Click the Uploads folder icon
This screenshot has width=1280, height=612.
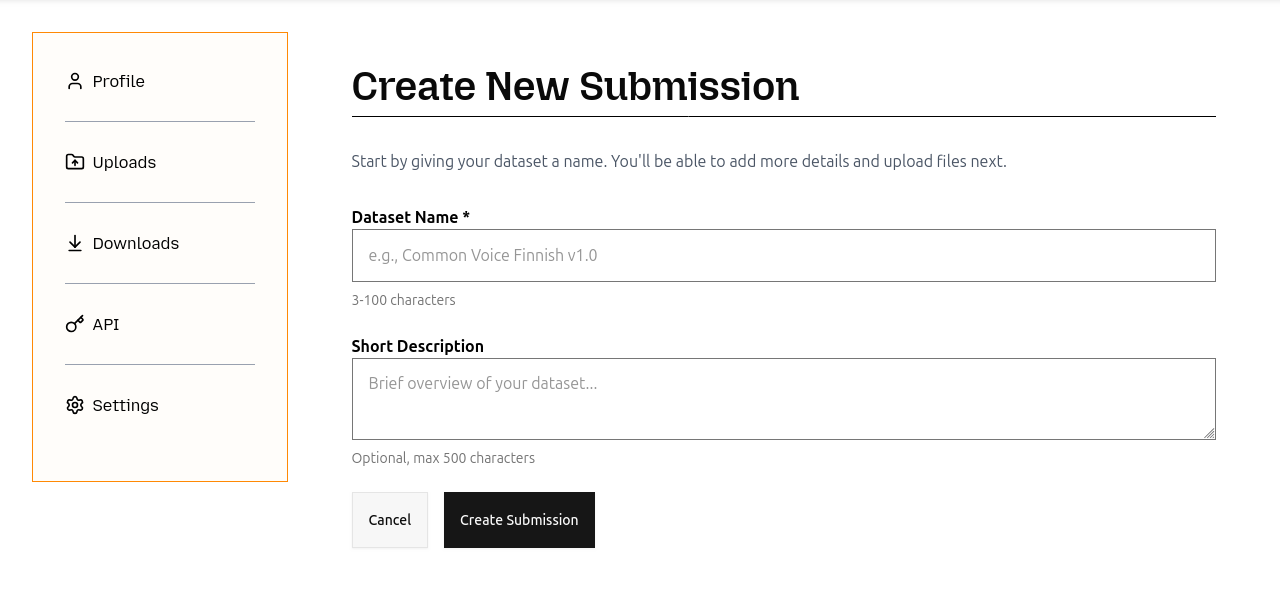point(75,162)
